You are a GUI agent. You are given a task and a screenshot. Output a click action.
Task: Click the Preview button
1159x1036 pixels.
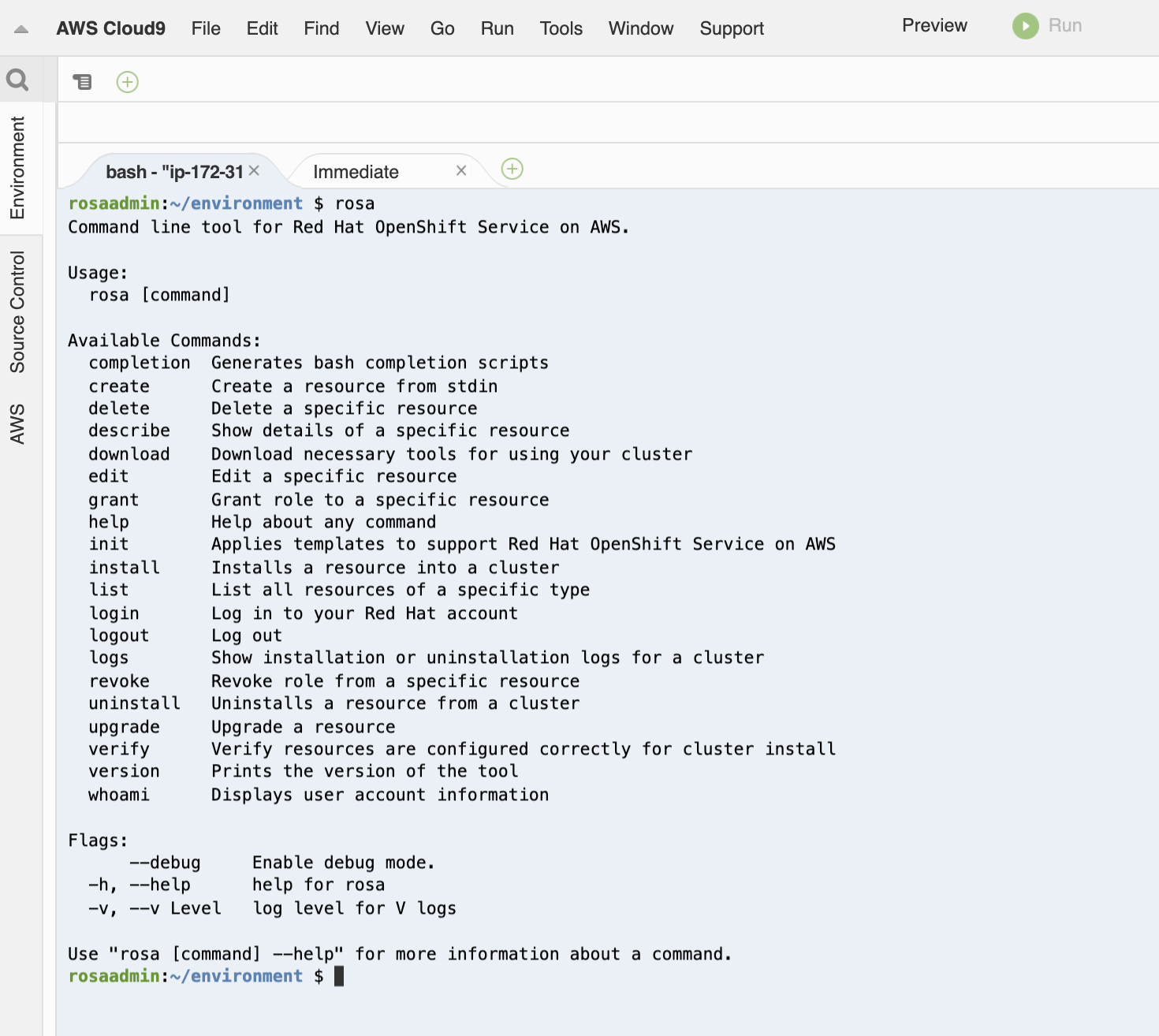[934, 25]
